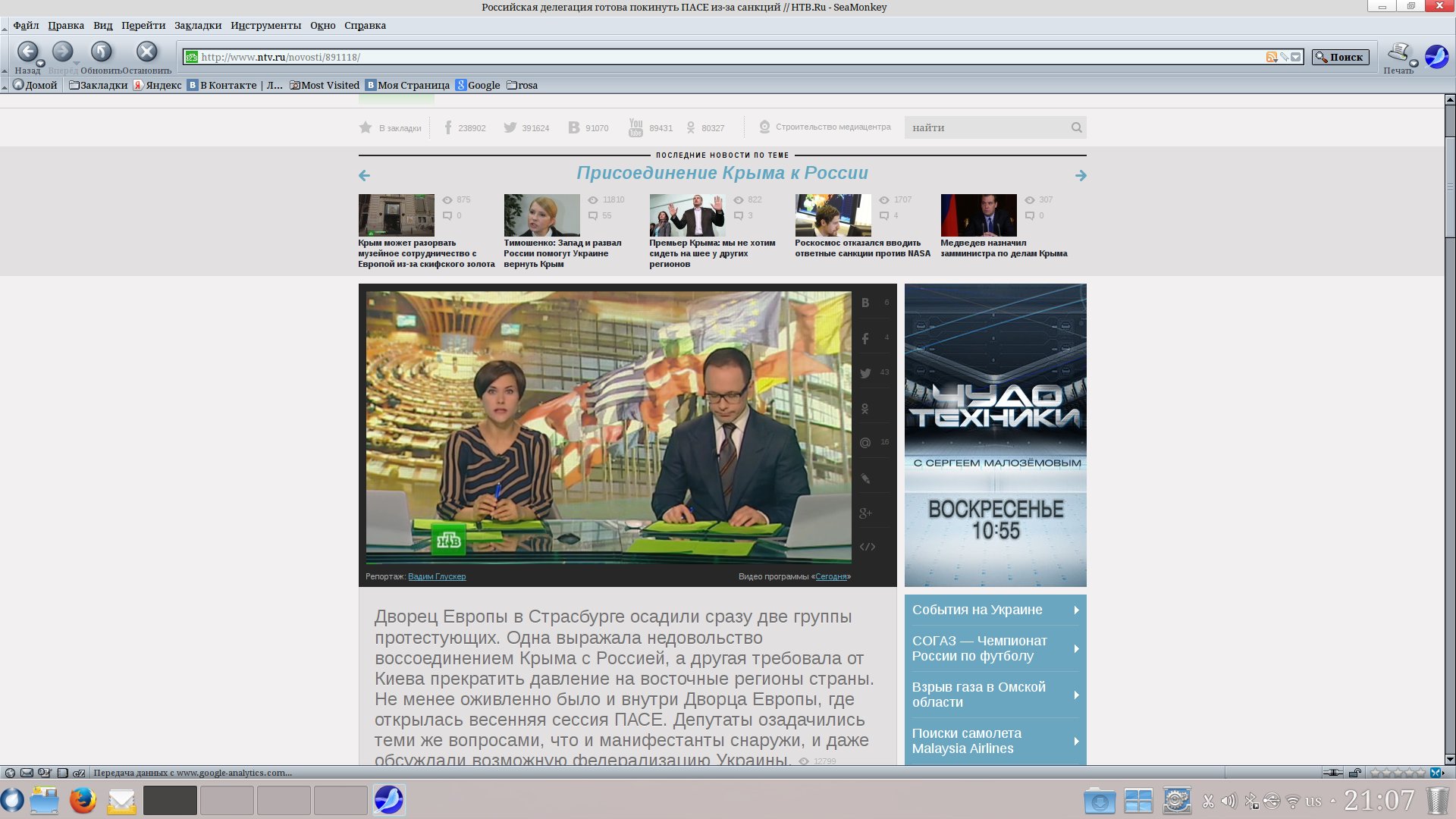Image resolution: width=1456 pixels, height=819 pixels.
Task: Click the найти search field
Action: (x=986, y=127)
